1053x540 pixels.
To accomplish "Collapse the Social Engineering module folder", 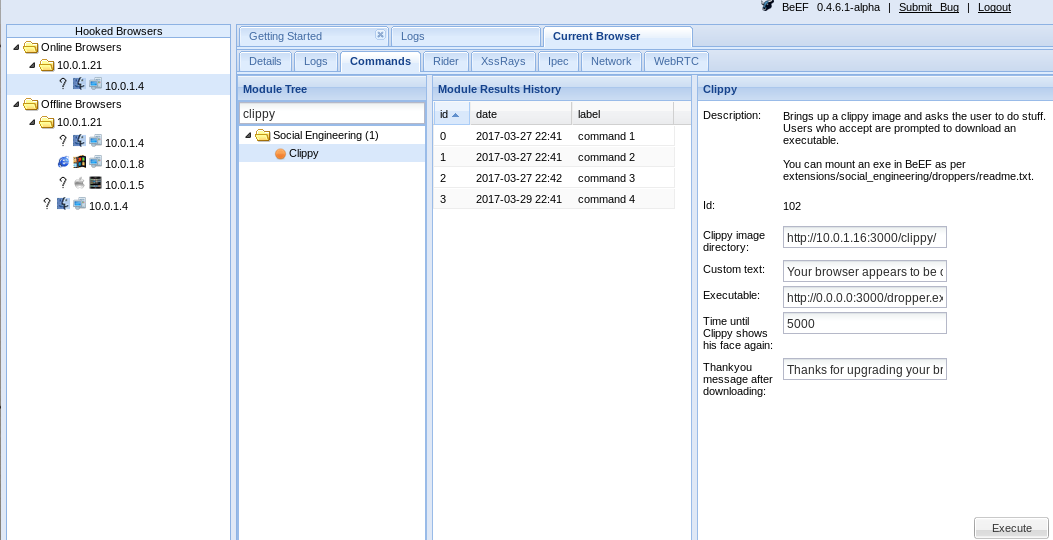I will [248, 135].
